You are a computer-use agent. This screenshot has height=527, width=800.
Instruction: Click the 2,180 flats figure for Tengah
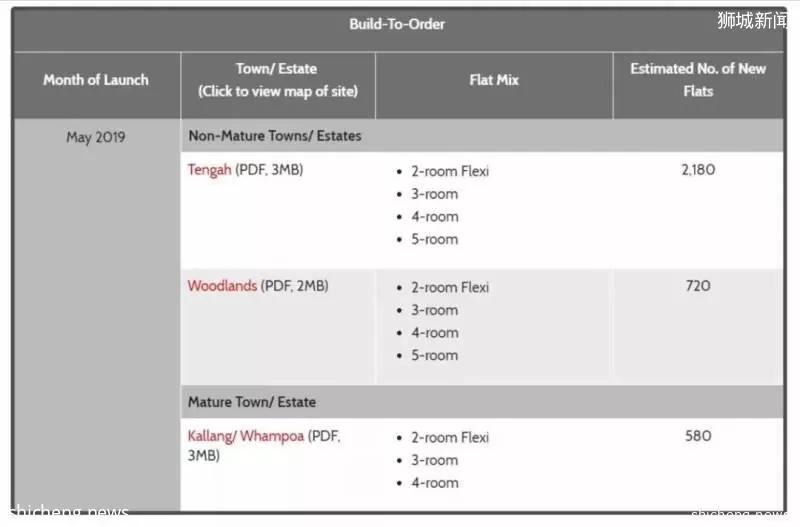(x=698, y=170)
